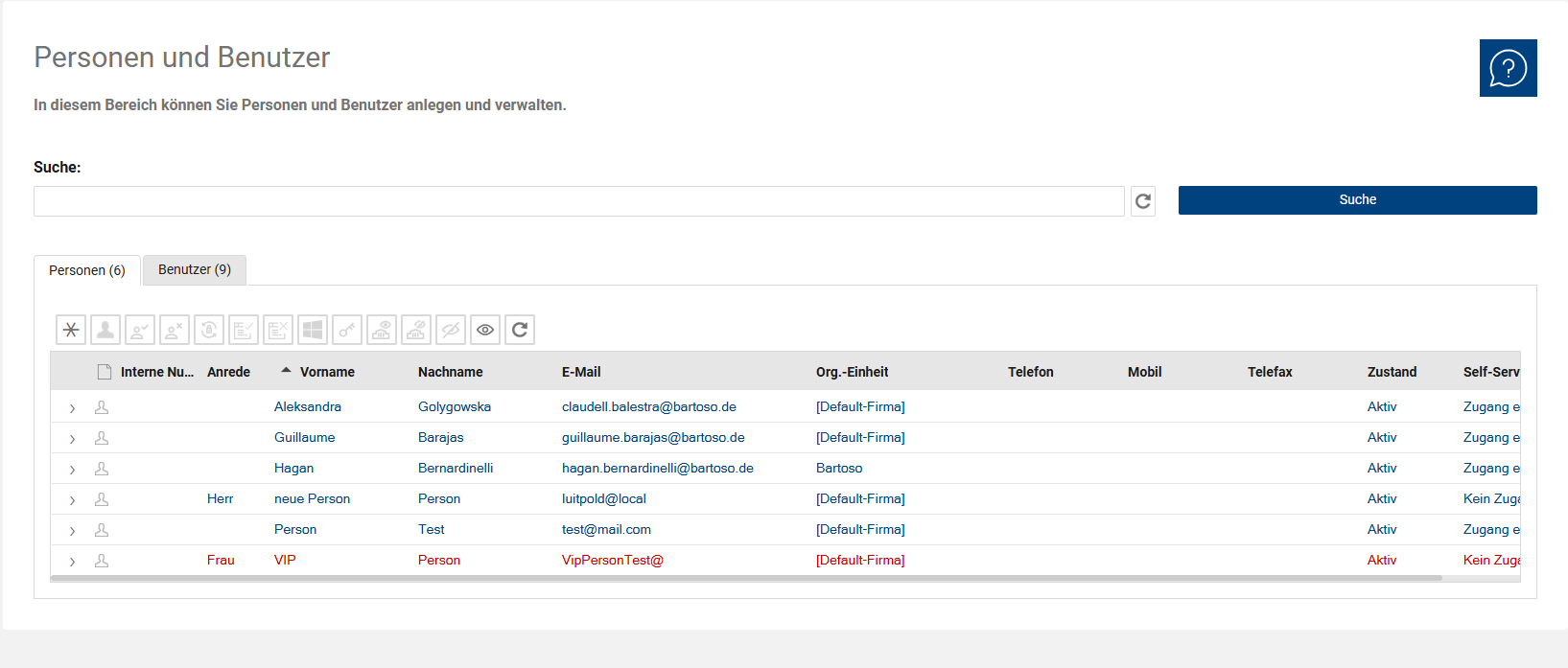Click the person silhouette toolbar icon
This screenshot has width=1568, height=668.
105,330
